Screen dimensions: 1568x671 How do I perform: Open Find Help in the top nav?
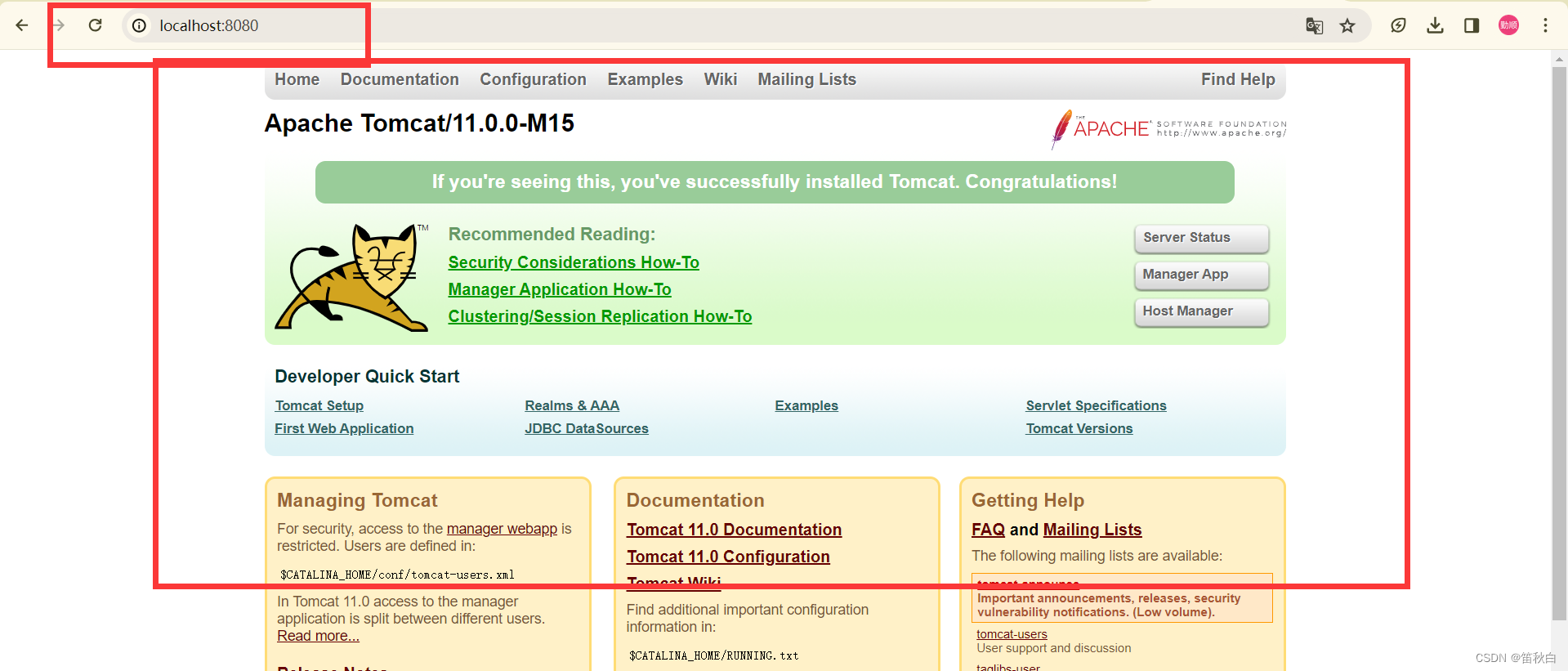(1238, 79)
